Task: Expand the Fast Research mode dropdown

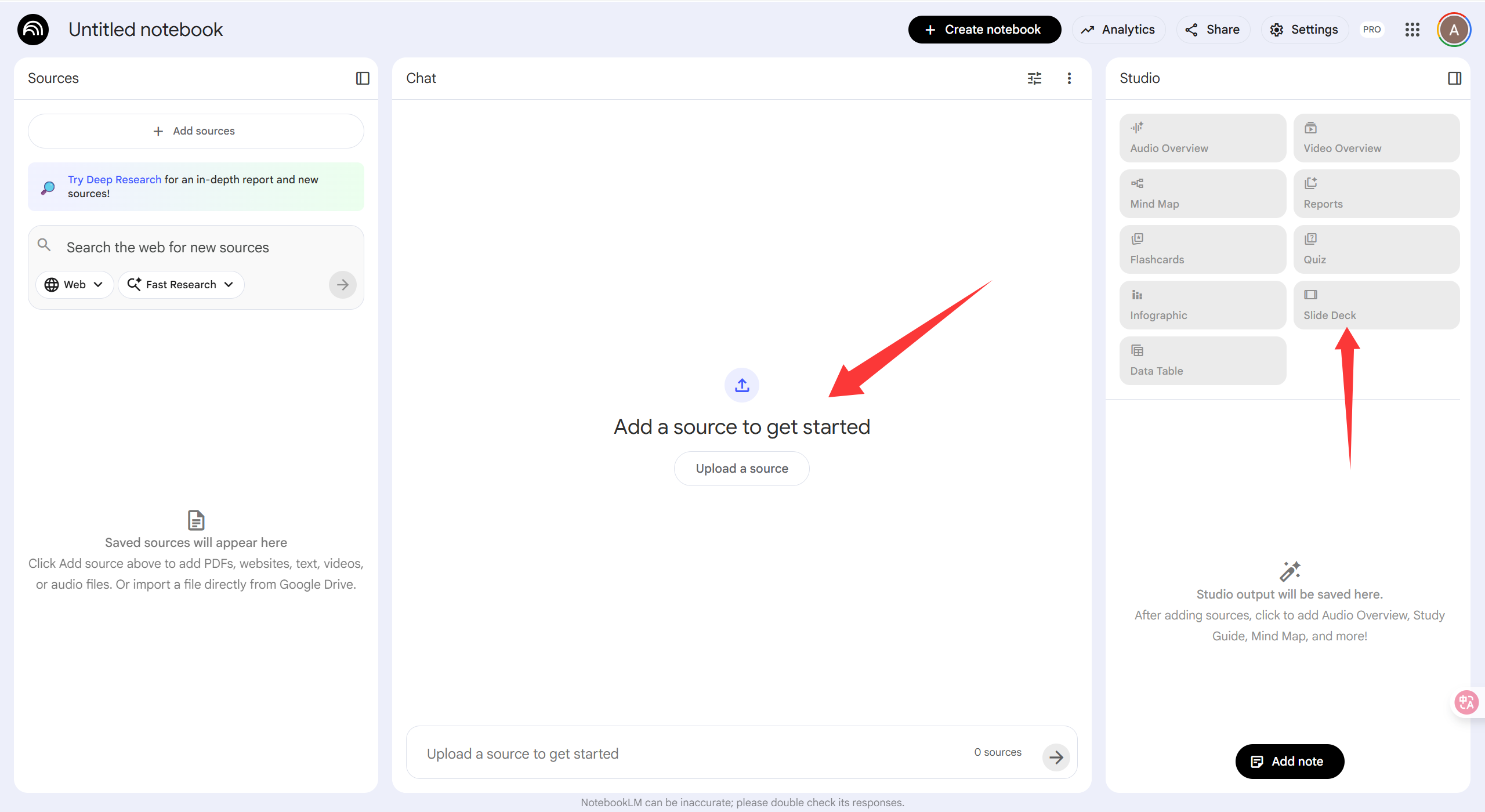Action: [181, 285]
